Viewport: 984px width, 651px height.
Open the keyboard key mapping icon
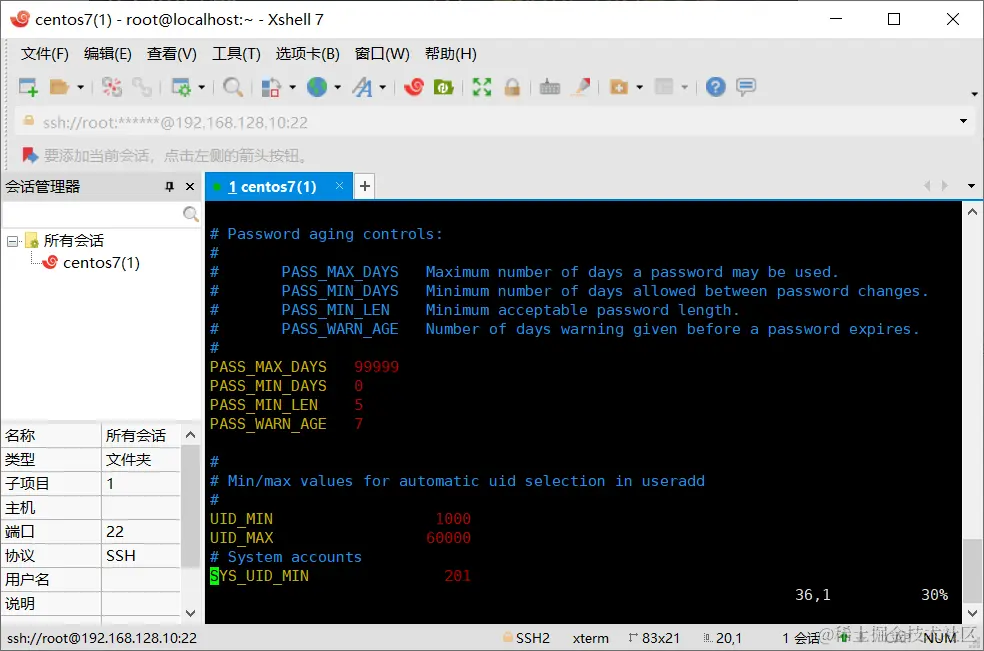(x=550, y=87)
